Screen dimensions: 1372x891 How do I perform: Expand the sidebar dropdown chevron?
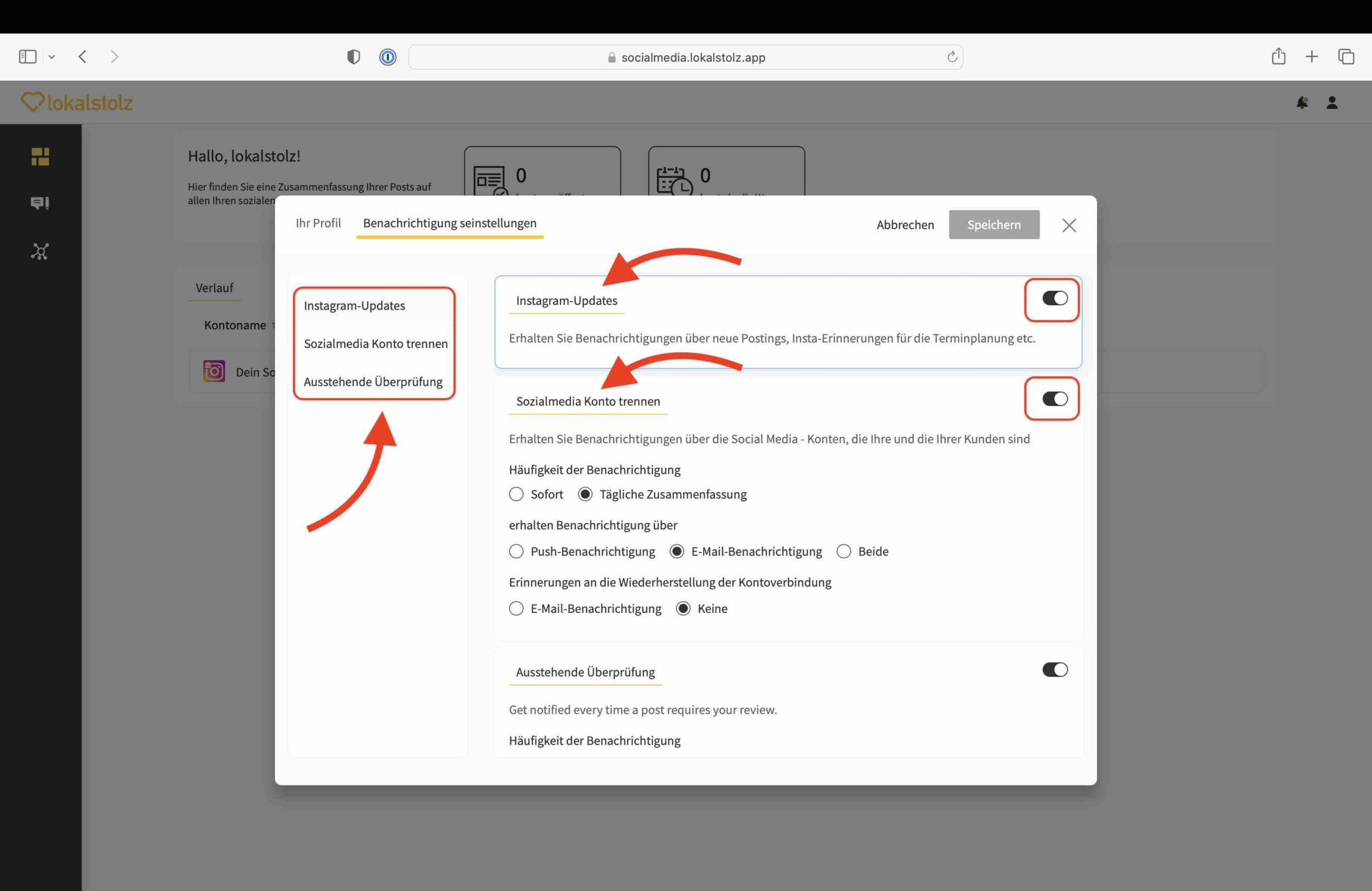(x=52, y=57)
